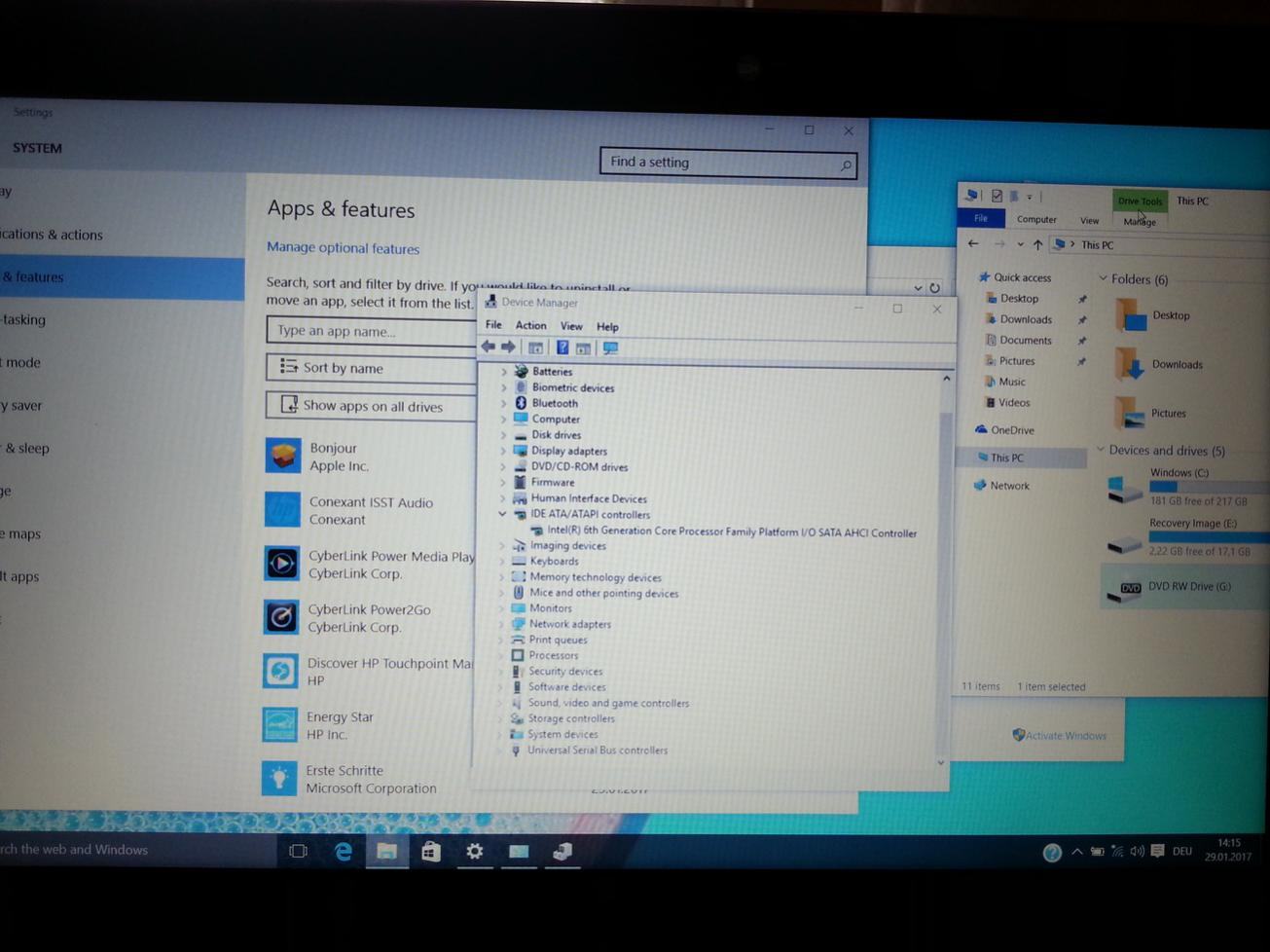Click the Device Manager back arrow icon

coord(489,347)
